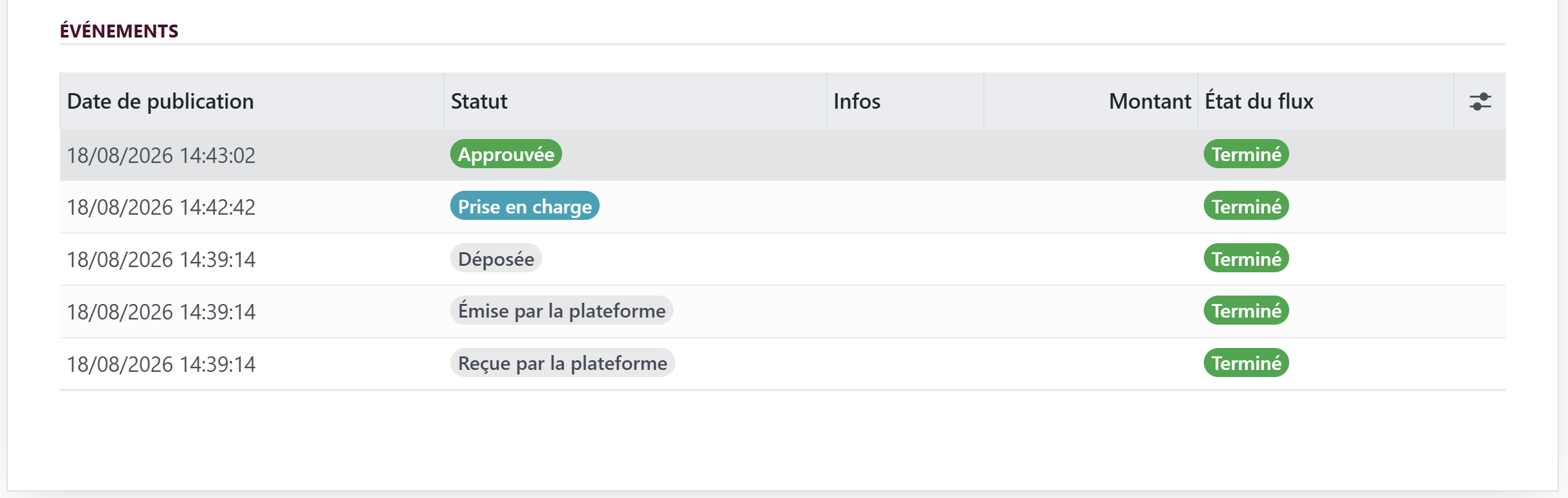Click Terminé badge in Prise en charge row

point(1247,206)
